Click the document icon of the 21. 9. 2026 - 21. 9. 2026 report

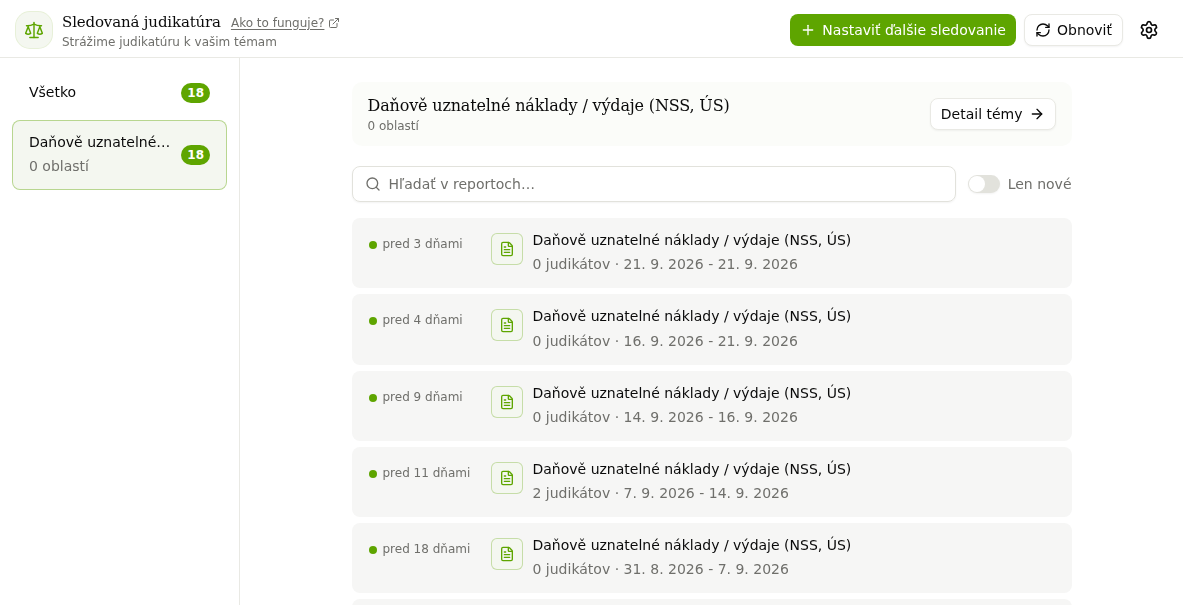[x=507, y=249]
